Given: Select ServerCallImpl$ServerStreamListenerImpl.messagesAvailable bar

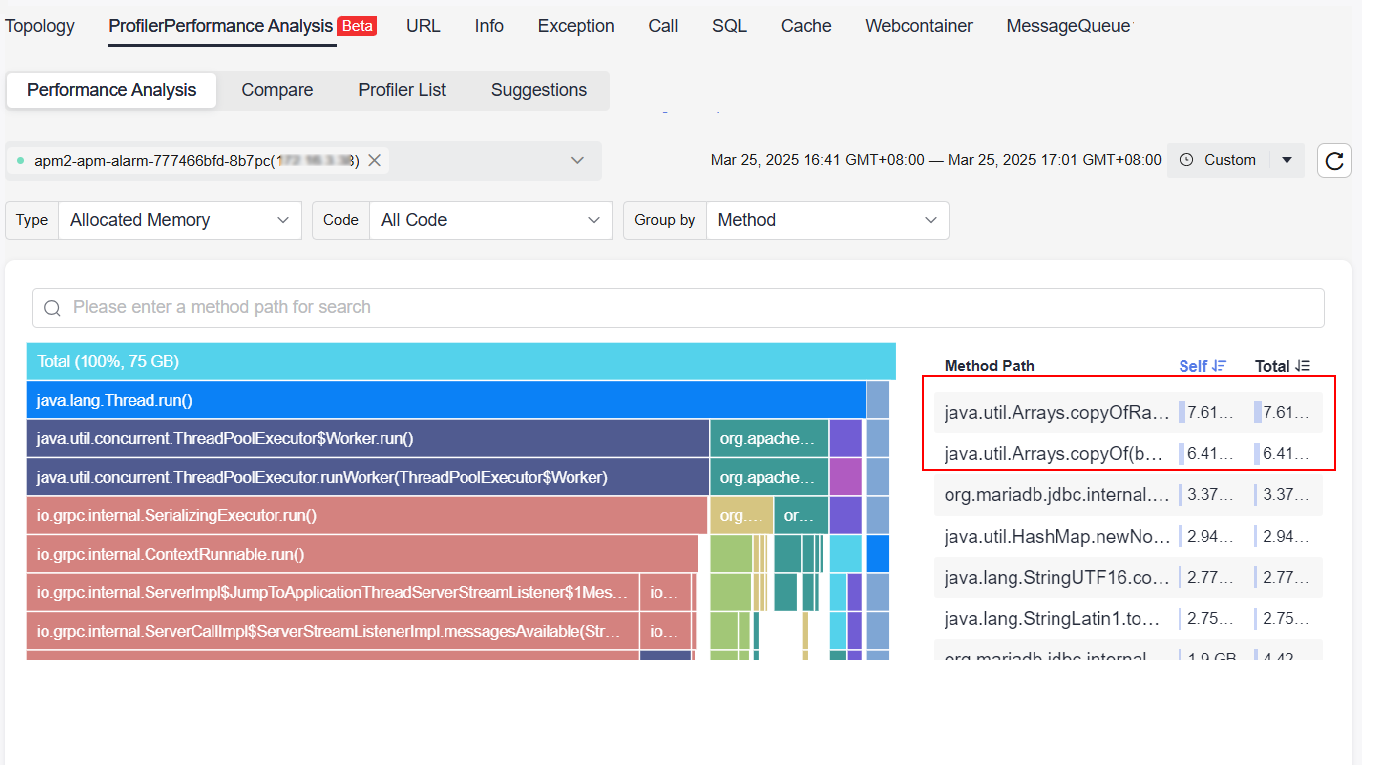Looking at the screenshot, I should click(x=333, y=631).
